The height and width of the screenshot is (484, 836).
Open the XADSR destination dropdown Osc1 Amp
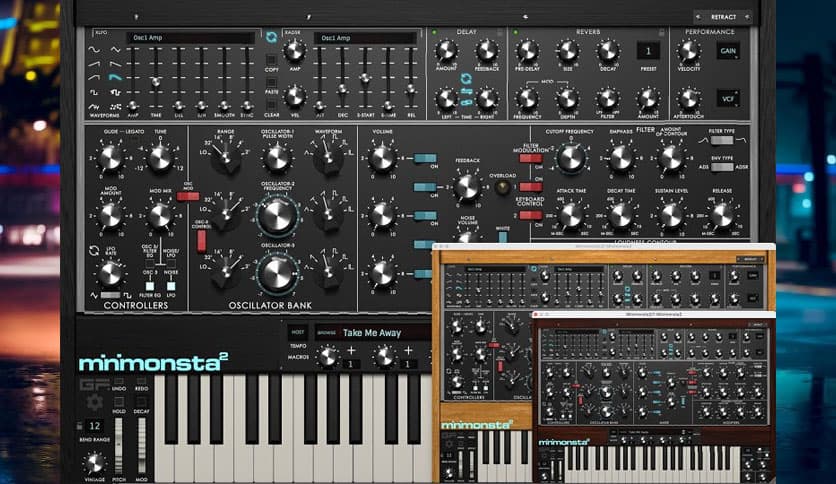pos(365,38)
